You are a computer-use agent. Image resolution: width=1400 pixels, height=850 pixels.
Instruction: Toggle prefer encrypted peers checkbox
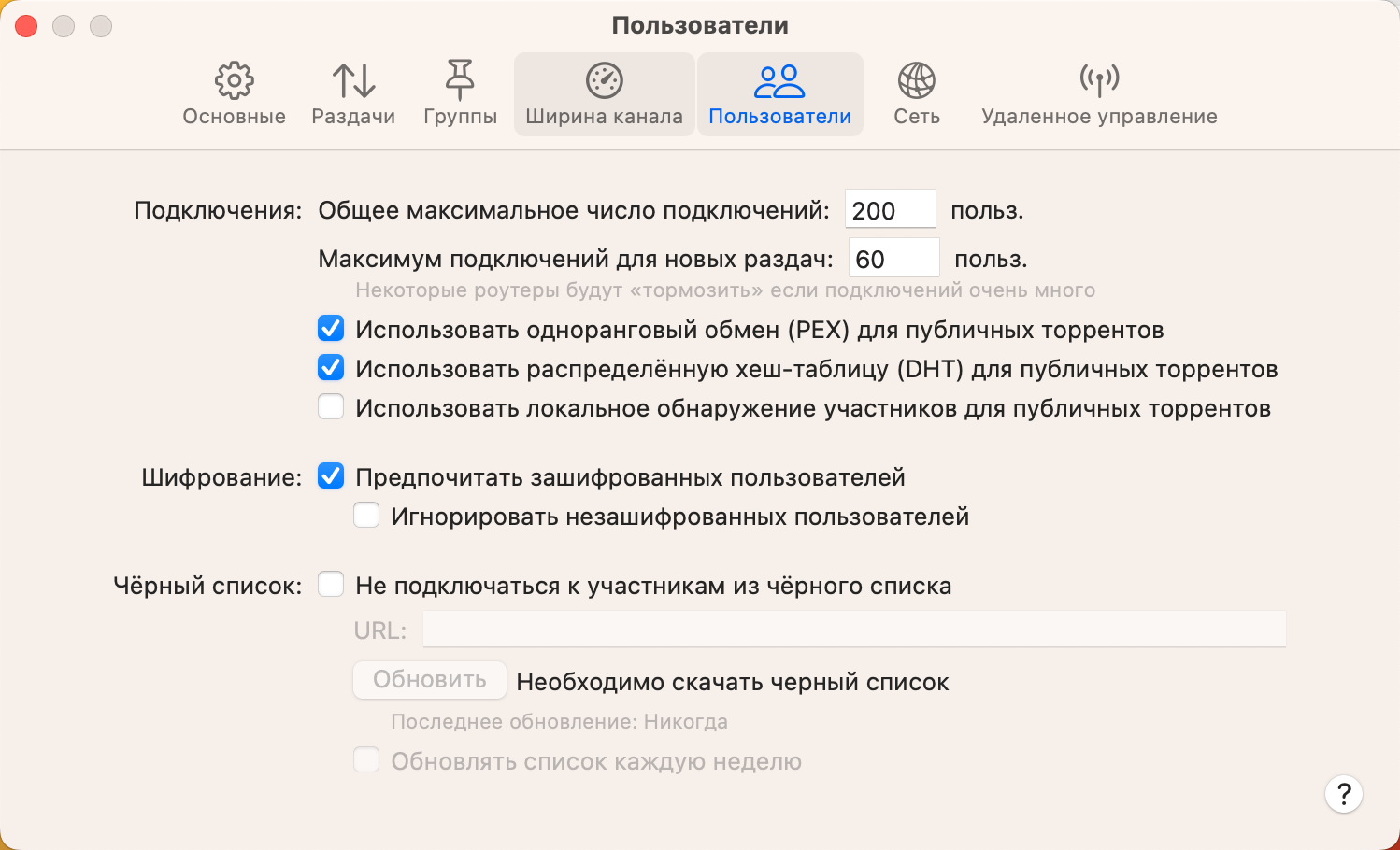(x=331, y=476)
